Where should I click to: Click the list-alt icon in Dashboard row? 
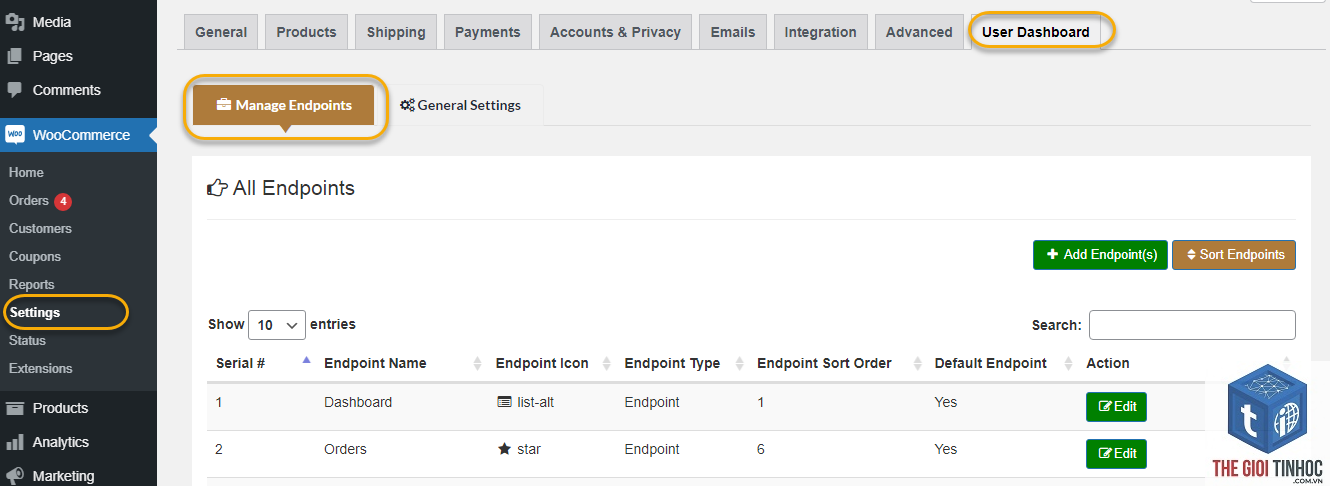(504, 402)
